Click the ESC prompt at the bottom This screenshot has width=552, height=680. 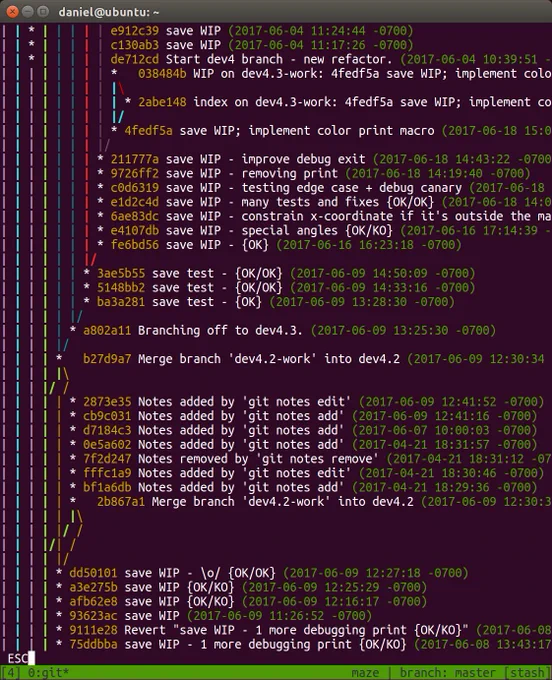17,659
